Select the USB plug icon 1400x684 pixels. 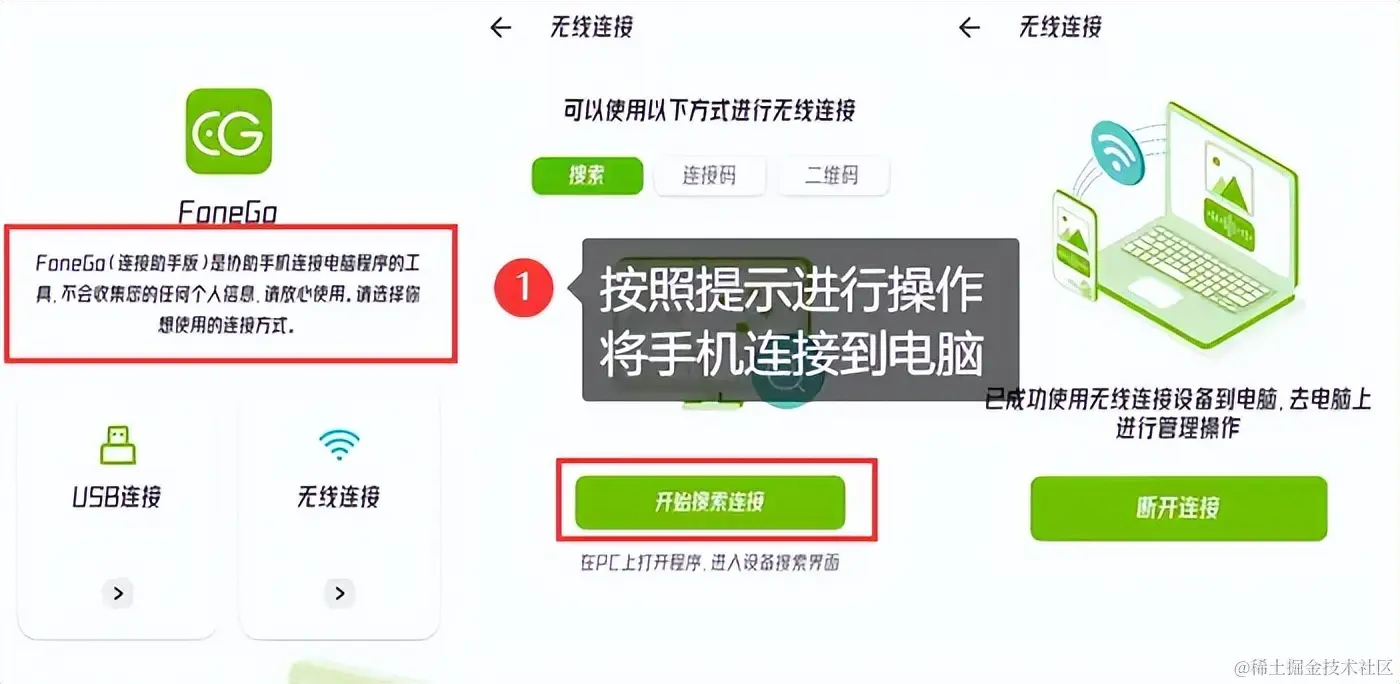118,444
